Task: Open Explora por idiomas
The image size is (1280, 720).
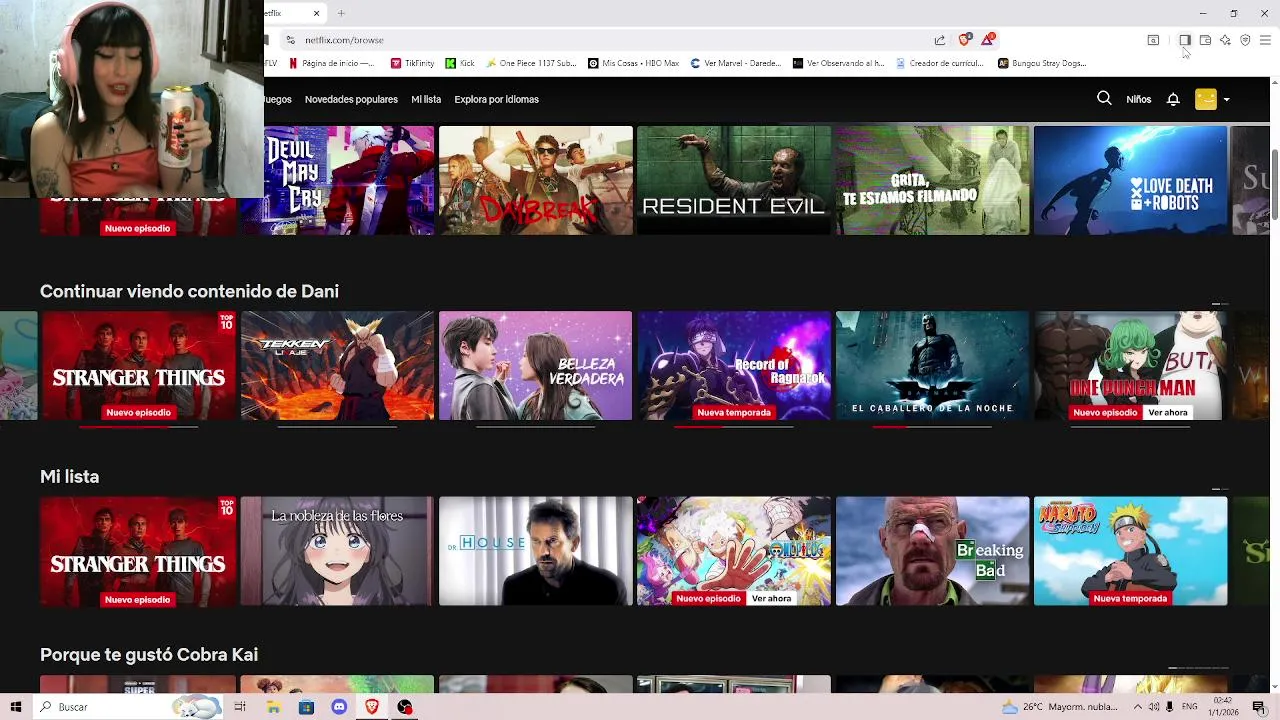Action: 496,99
